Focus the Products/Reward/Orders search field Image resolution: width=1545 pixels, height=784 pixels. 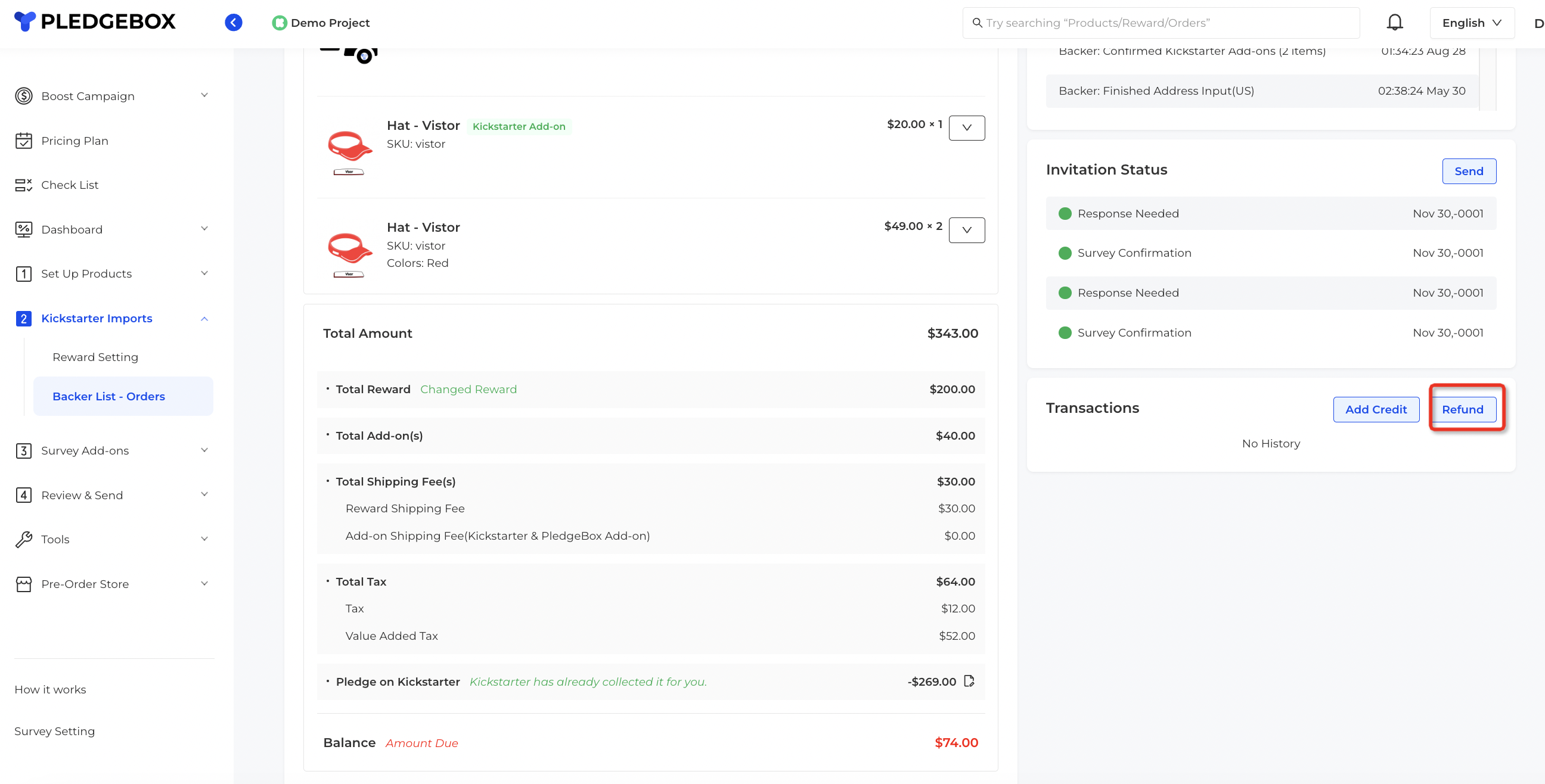pos(1161,23)
